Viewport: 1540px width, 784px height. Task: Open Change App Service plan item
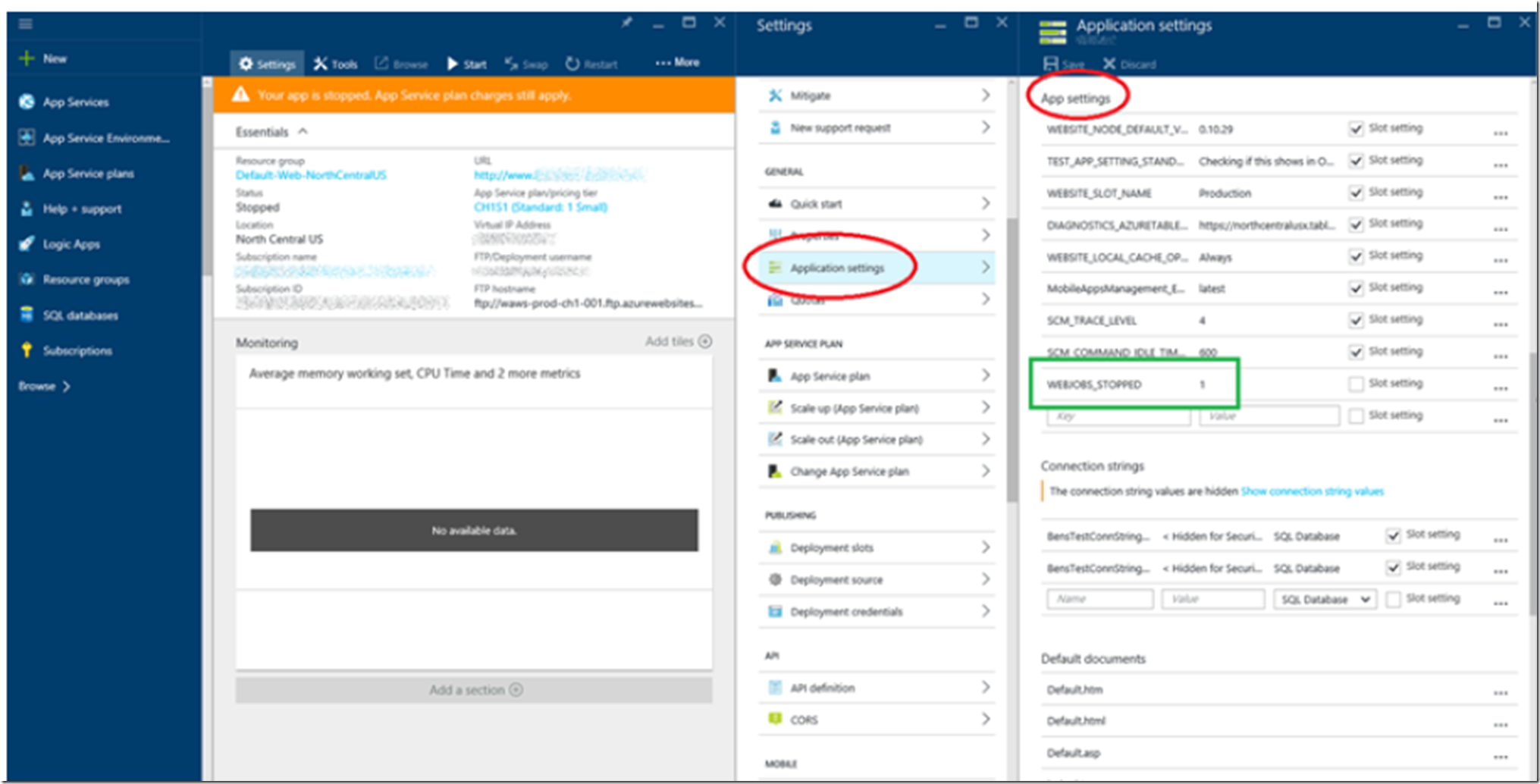point(878,472)
